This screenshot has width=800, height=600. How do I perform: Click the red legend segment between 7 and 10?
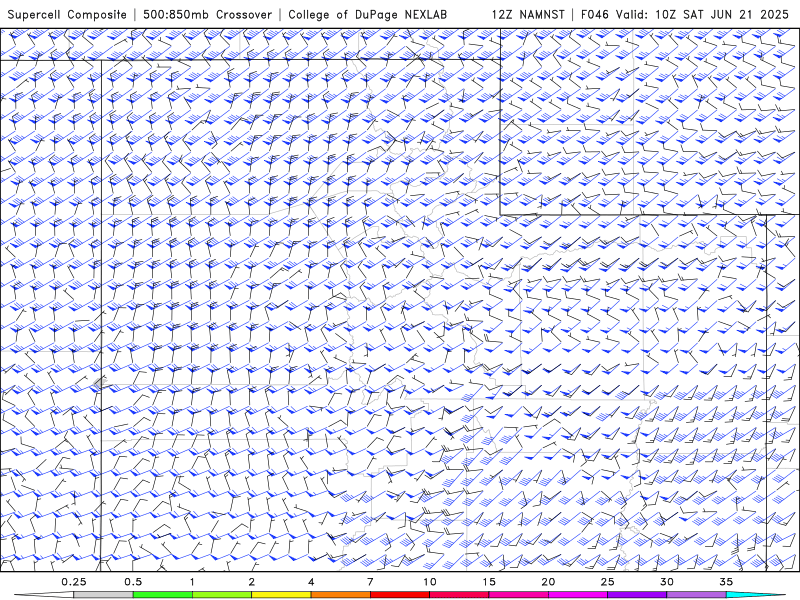pos(400,595)
